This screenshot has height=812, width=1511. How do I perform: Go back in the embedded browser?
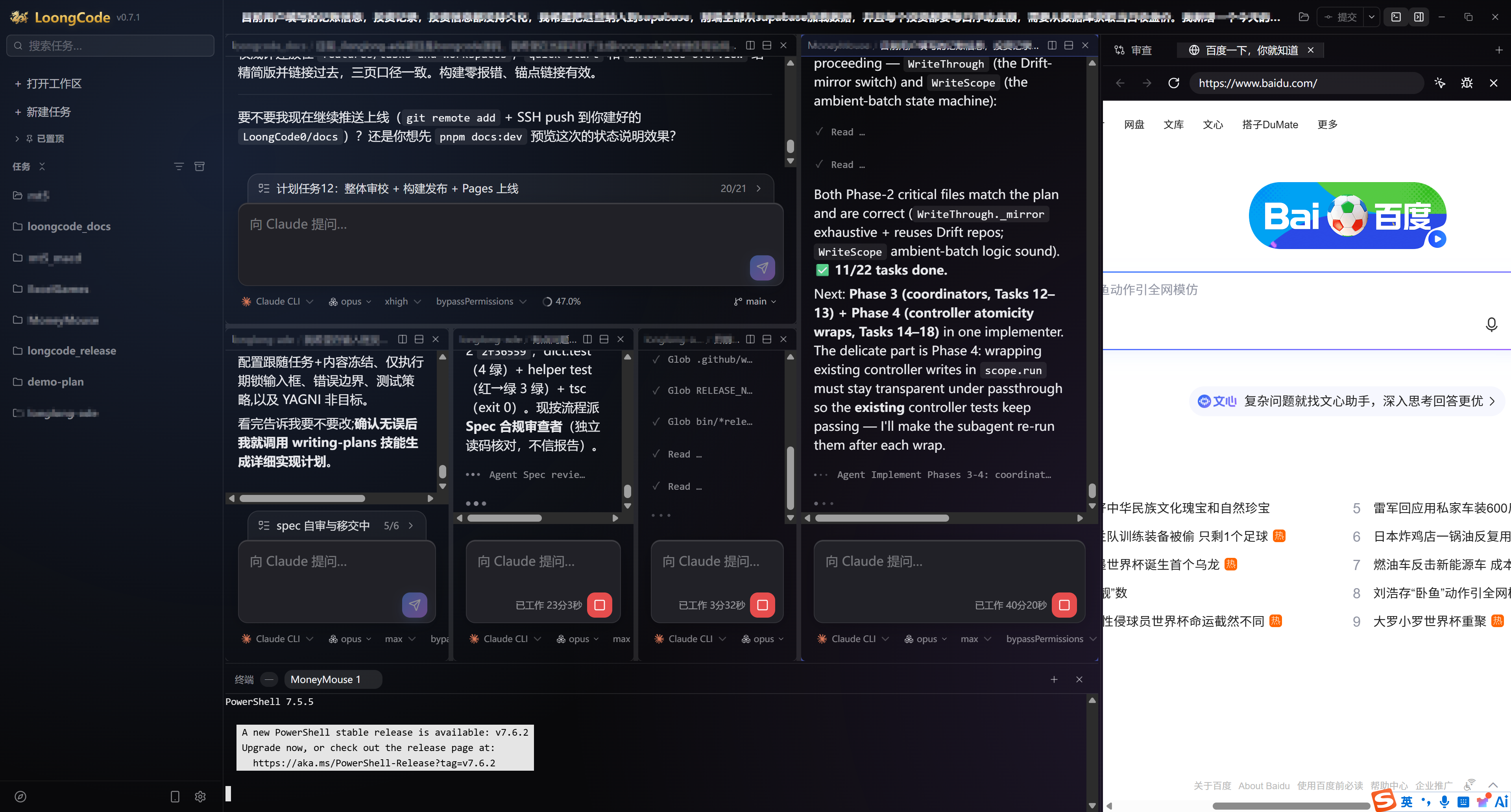pos(1120,83)
